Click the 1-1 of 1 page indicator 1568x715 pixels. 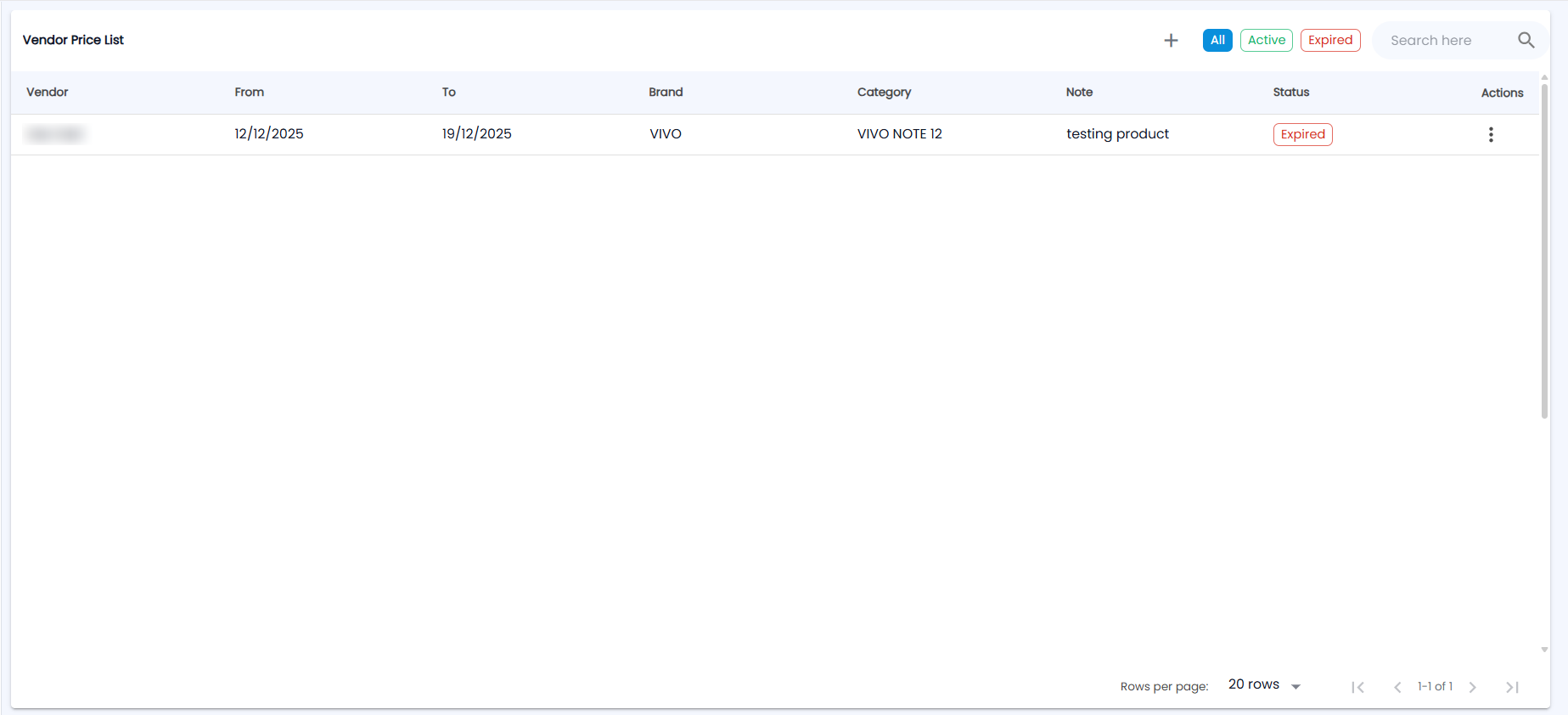[1435, 686]
